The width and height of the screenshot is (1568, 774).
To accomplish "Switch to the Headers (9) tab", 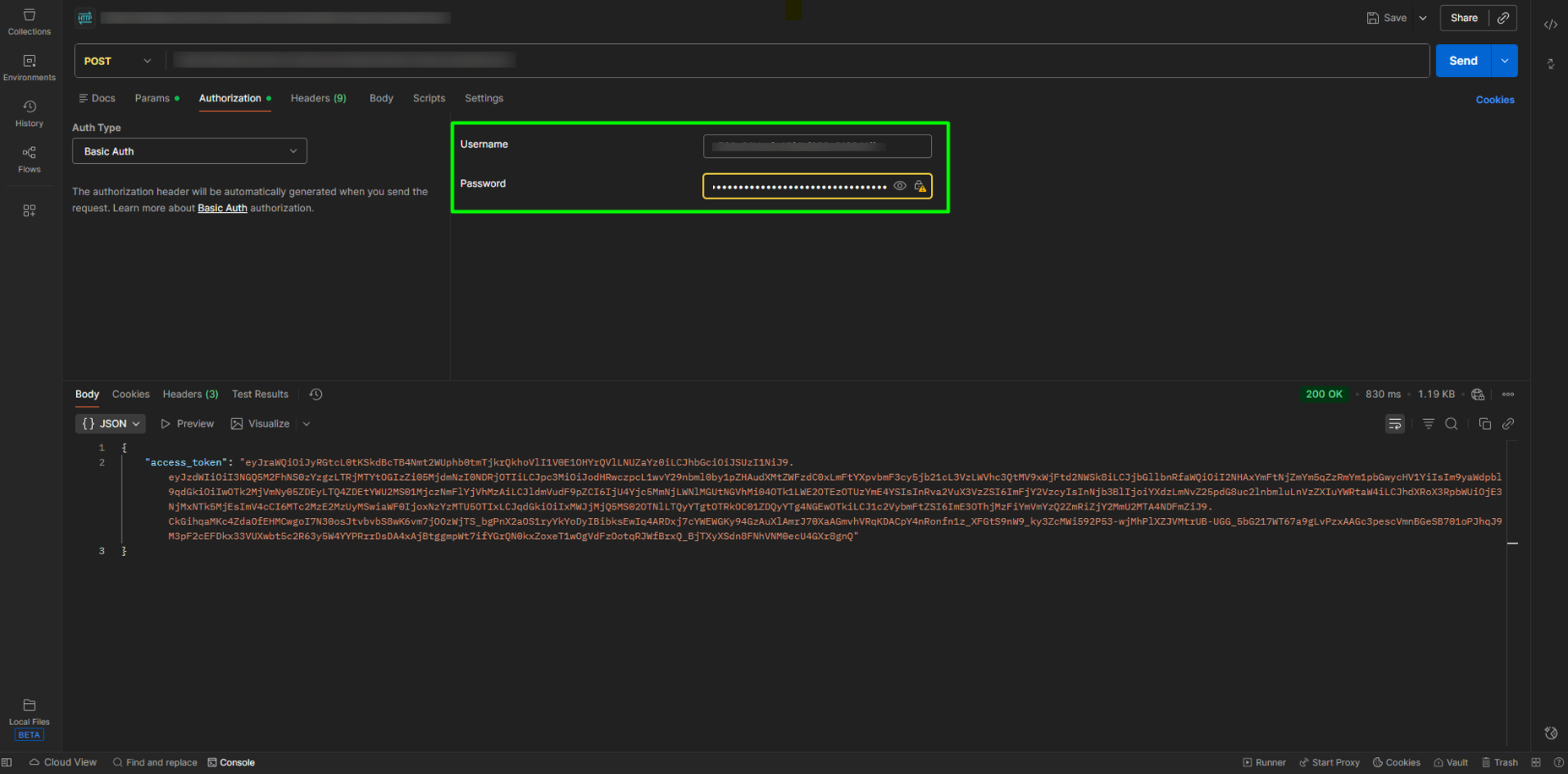I will [x=318, y=98].
